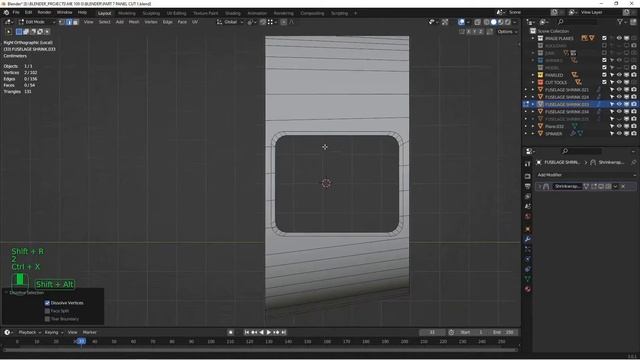Play animation forward button

pyautogui.click(x=269, y=332)
